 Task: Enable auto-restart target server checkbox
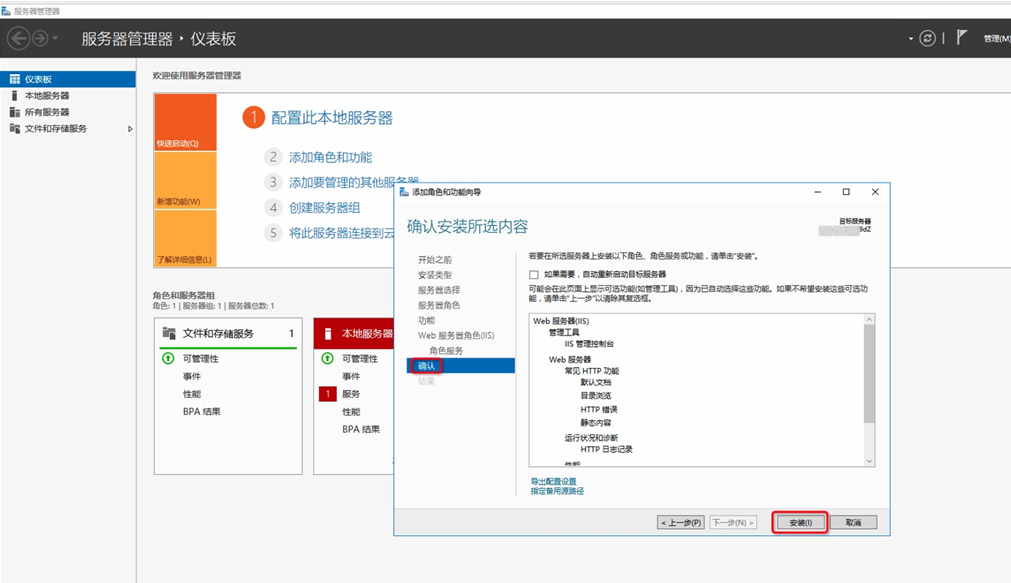pos(534,274)
